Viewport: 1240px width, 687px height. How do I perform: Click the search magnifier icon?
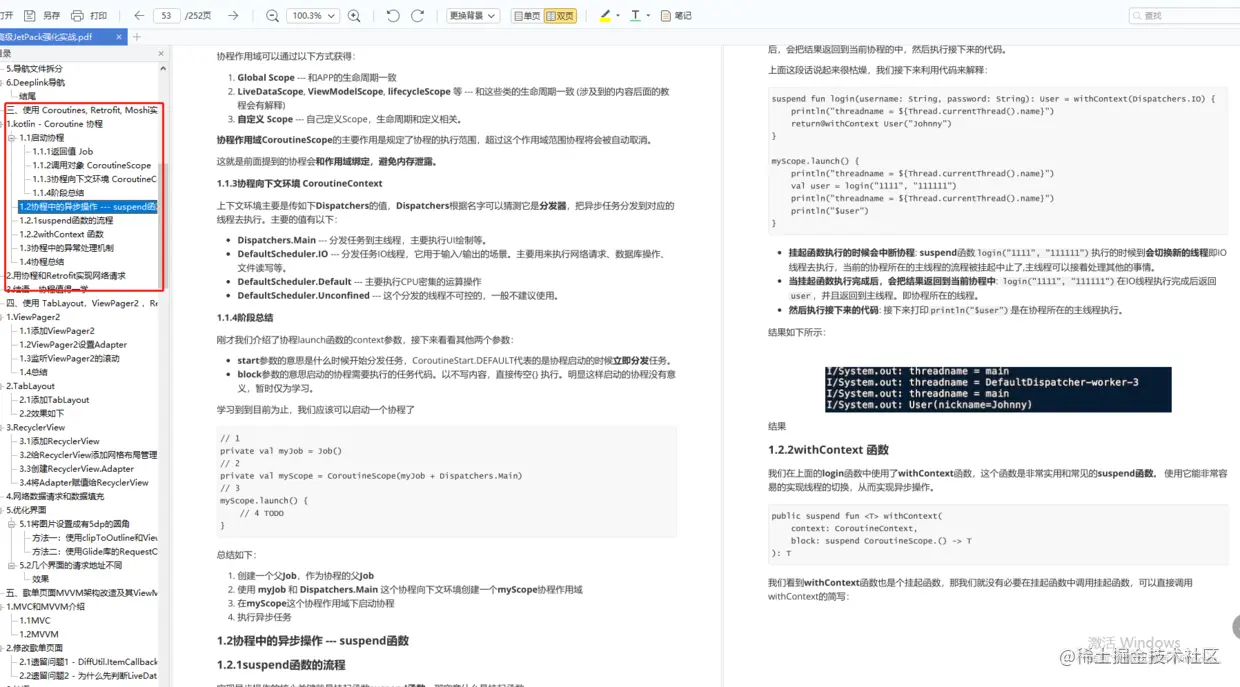point(1138,16)
